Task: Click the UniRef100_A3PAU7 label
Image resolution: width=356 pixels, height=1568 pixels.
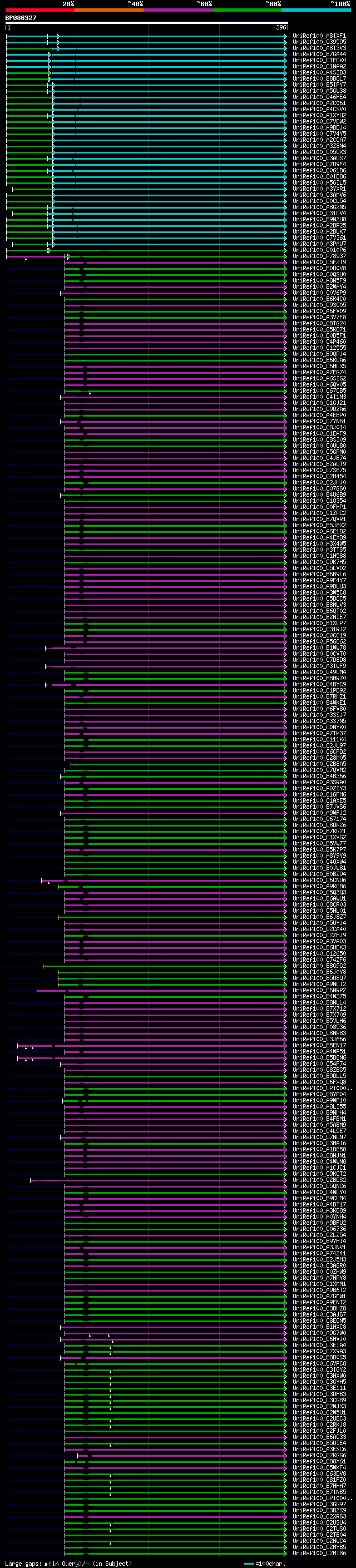Action: tap(319, 244)
